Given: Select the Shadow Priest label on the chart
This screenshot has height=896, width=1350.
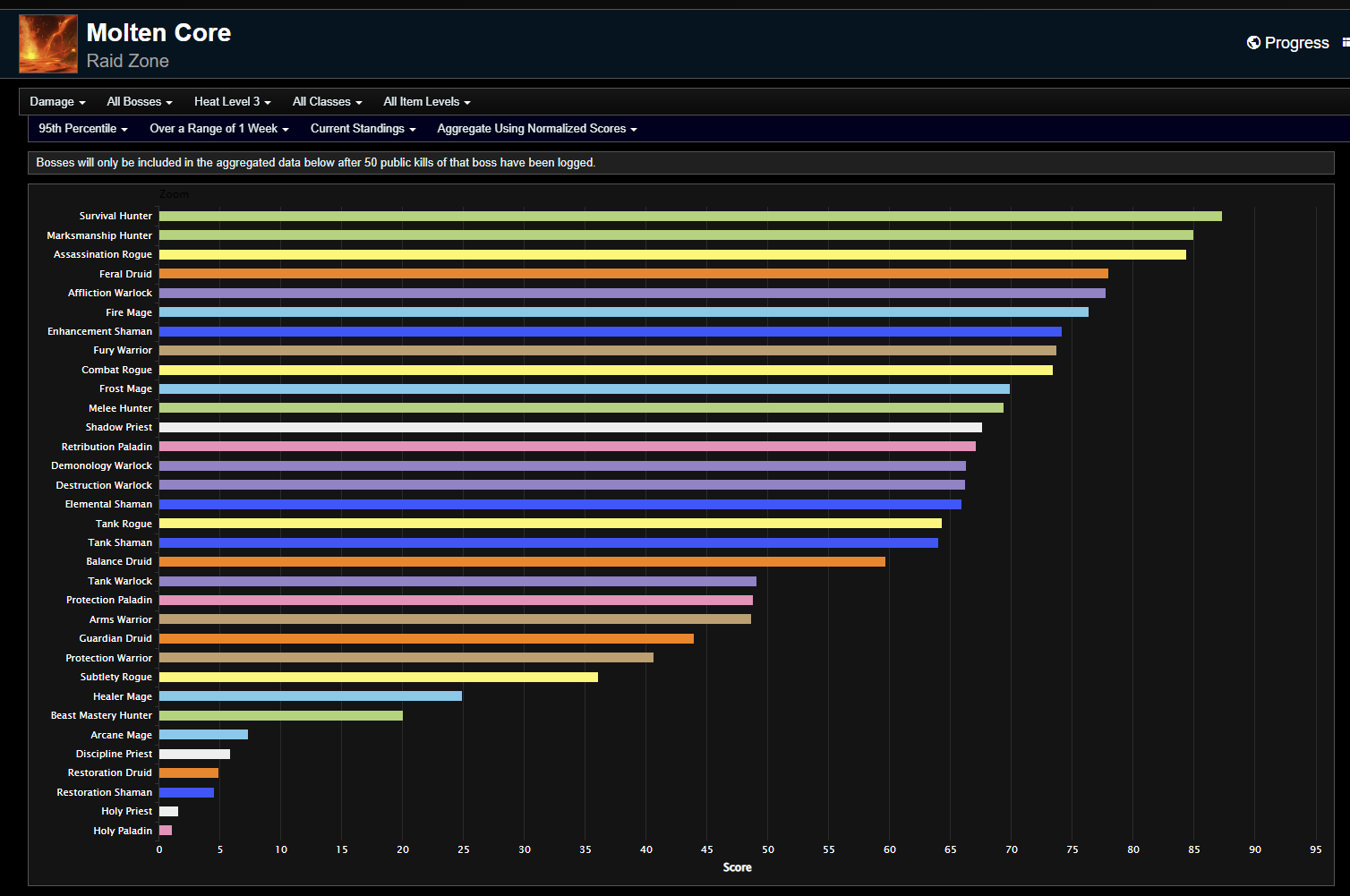Looking at the screenshot, I should point(118,427).
